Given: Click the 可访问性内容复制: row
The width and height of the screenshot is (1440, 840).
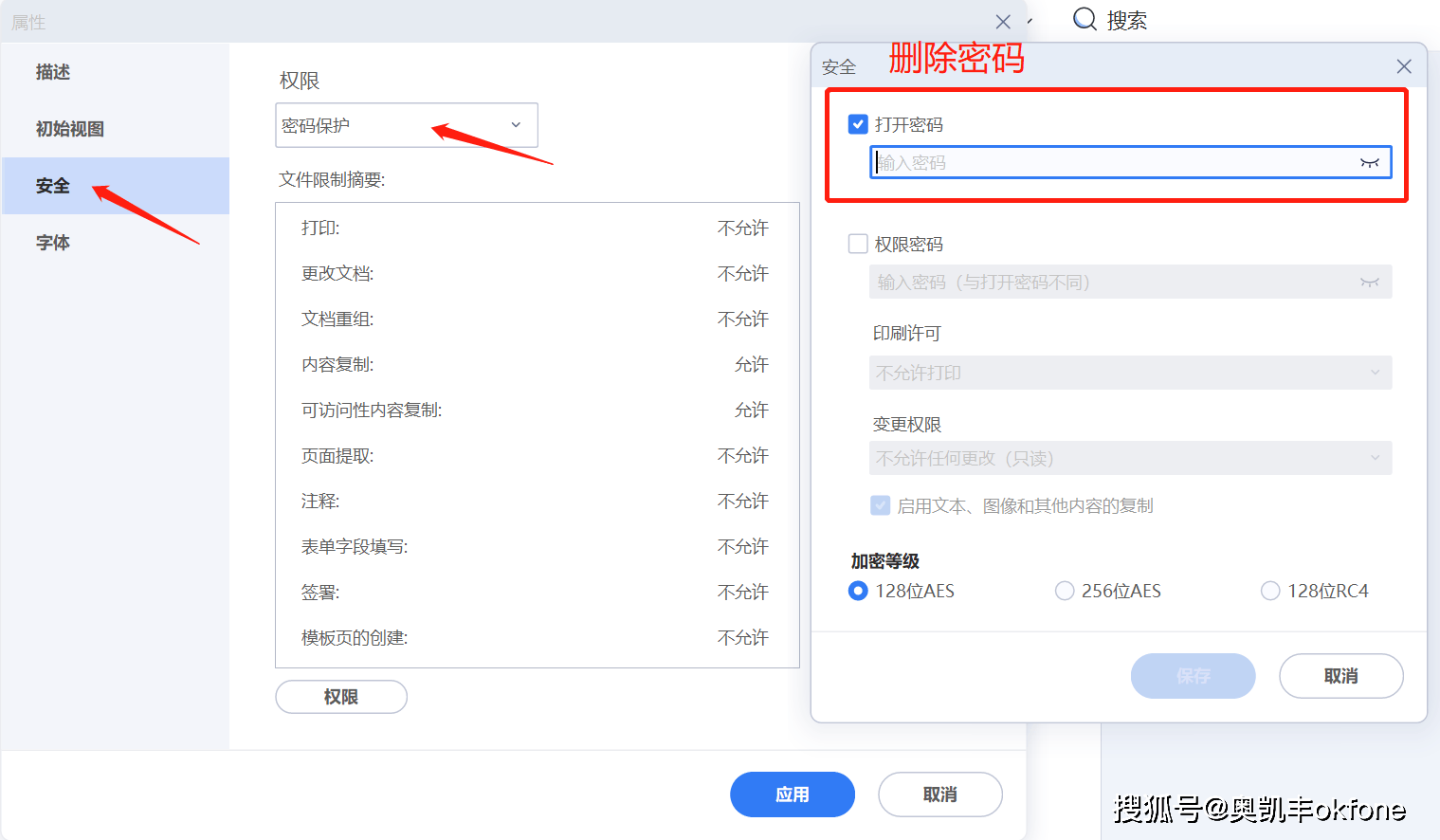Looking at the screenshot, I should point(537,411).
